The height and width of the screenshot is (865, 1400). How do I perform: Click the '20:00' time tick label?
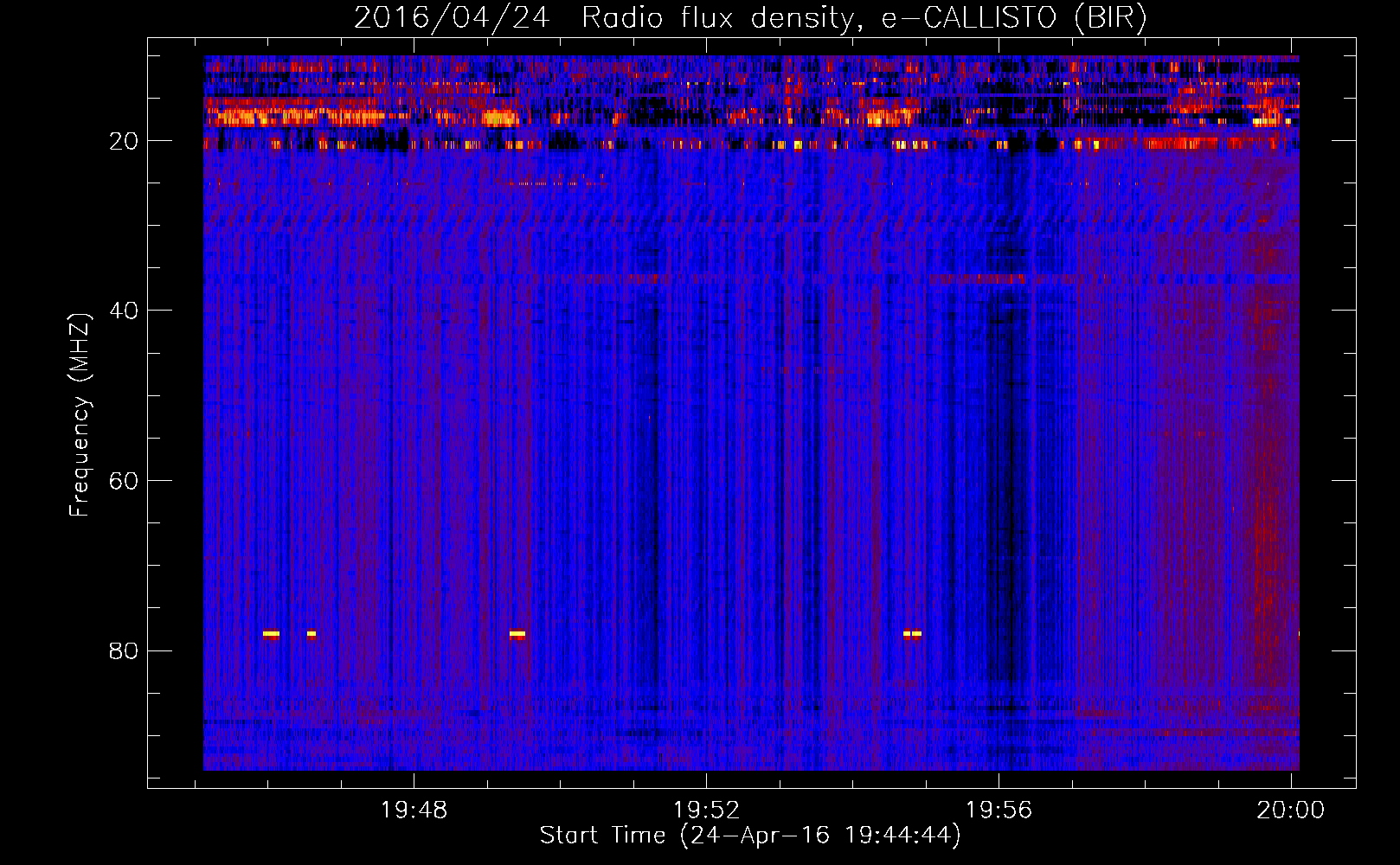click(1291, 811)
